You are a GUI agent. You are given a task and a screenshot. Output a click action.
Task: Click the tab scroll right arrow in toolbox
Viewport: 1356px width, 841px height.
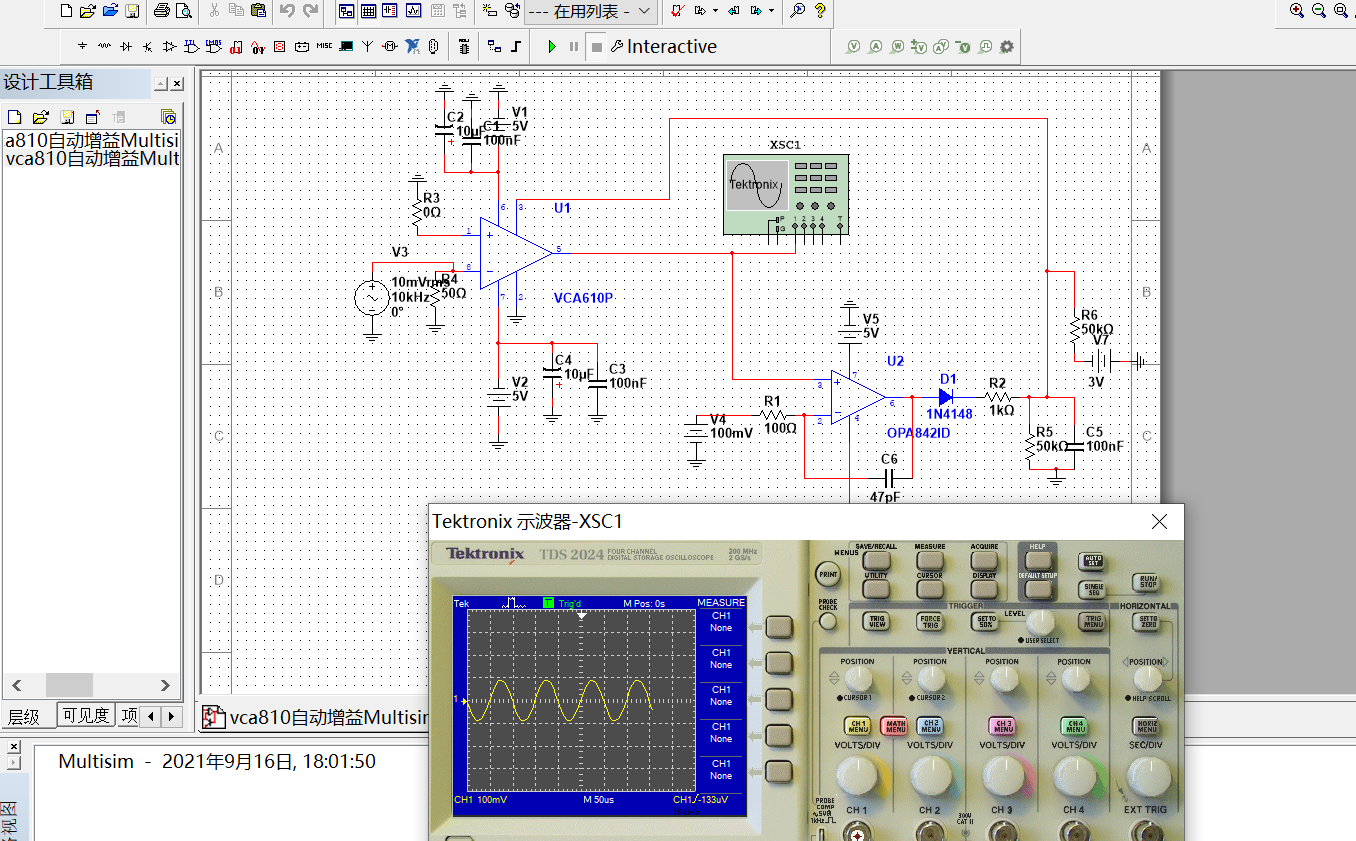point(172,716)
